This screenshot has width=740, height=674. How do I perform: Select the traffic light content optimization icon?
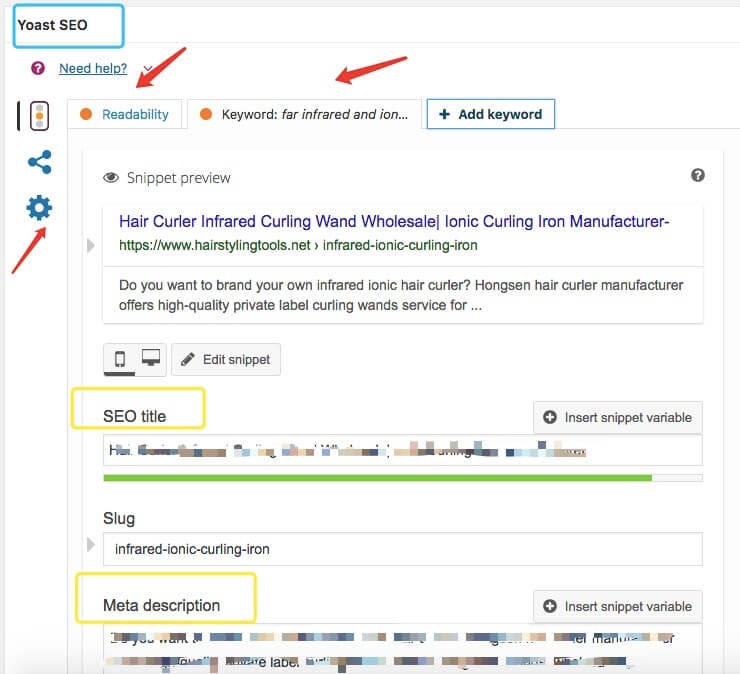pyautogui.click(x=40, y=116)
